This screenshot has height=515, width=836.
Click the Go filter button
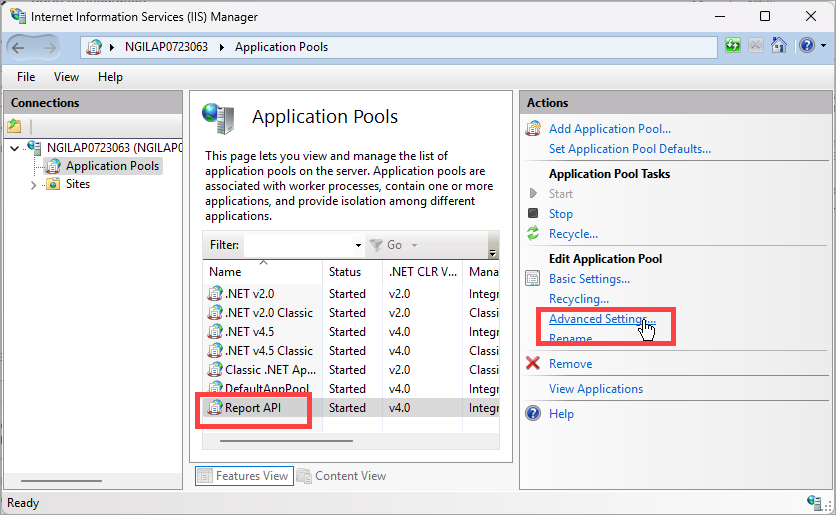pos(386,245)
